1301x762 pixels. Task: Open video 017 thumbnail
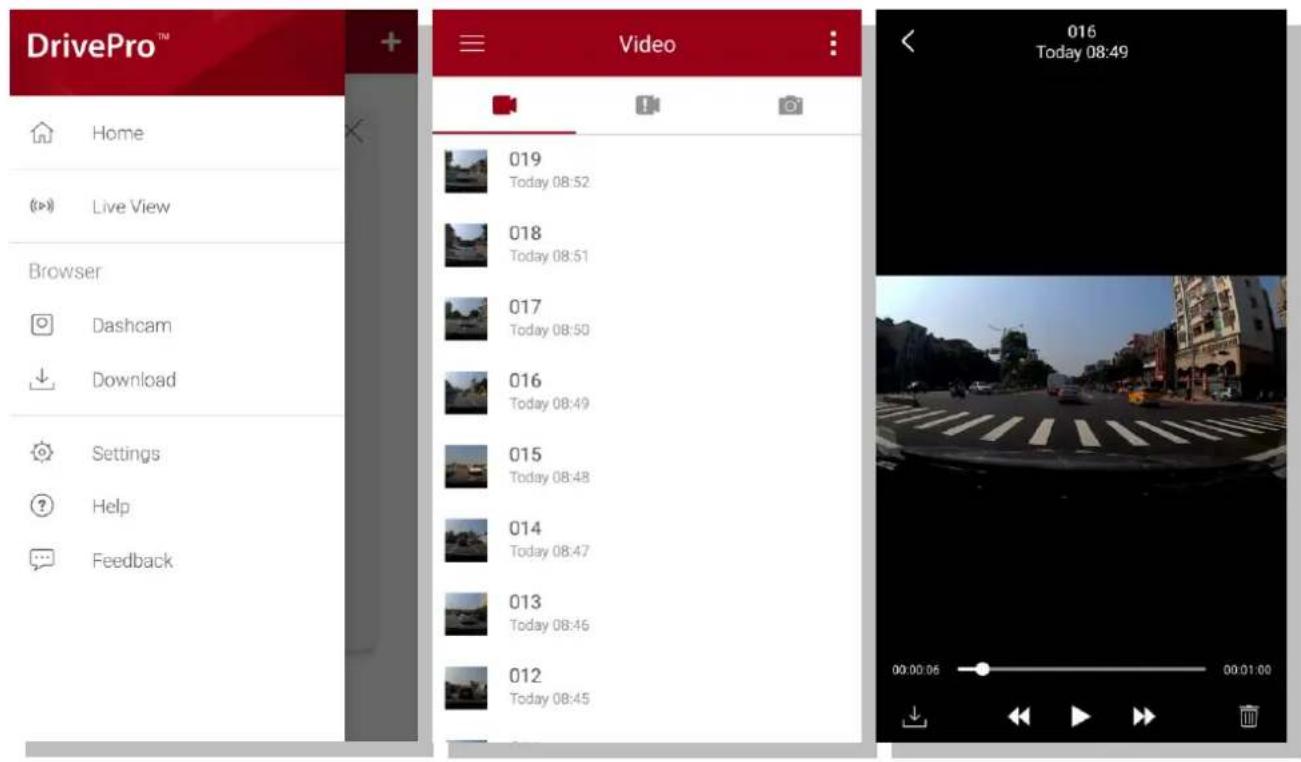coord(466,319)
